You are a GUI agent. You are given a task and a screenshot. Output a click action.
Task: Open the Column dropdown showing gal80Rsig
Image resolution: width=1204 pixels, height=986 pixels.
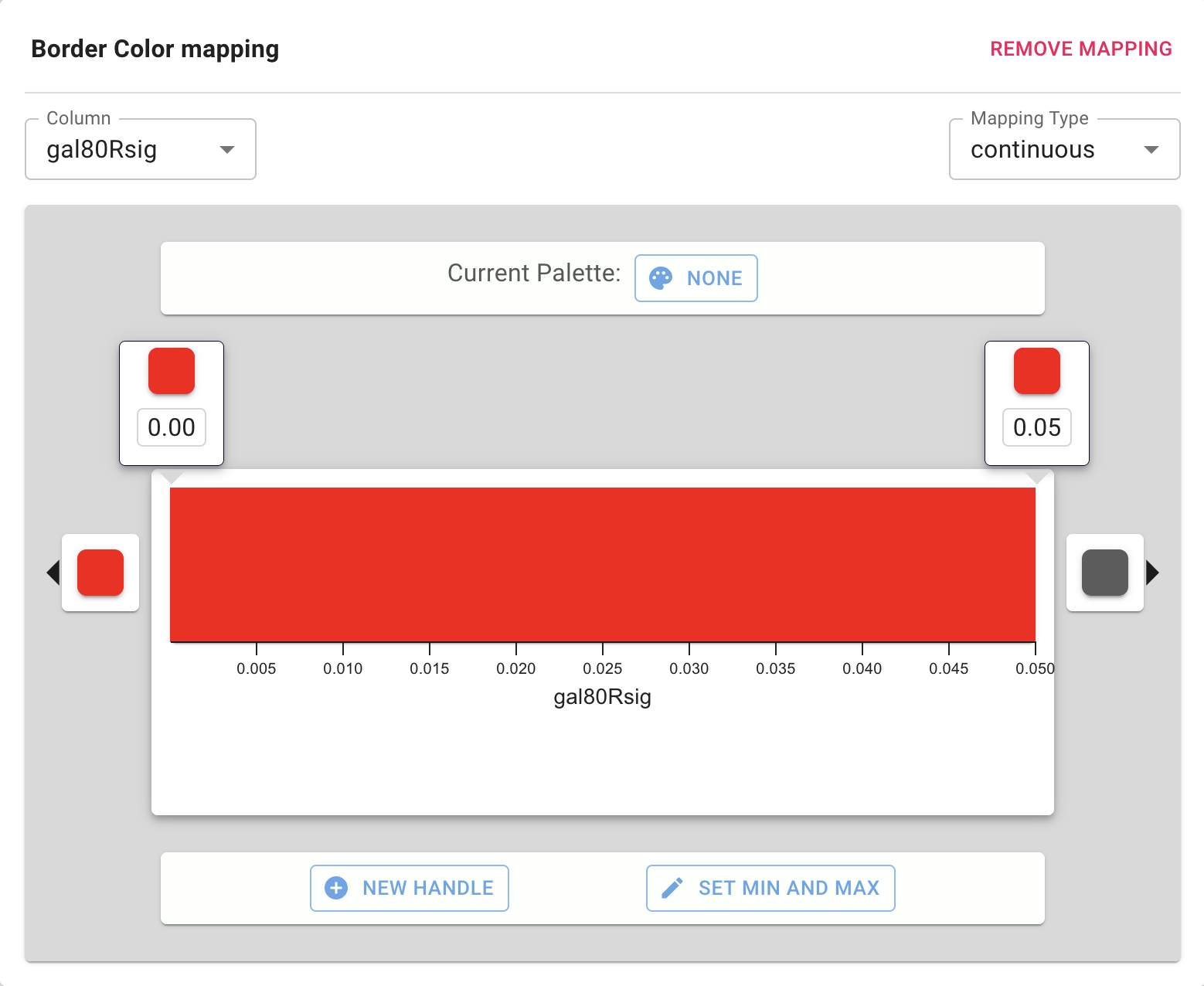click(139, 149)
